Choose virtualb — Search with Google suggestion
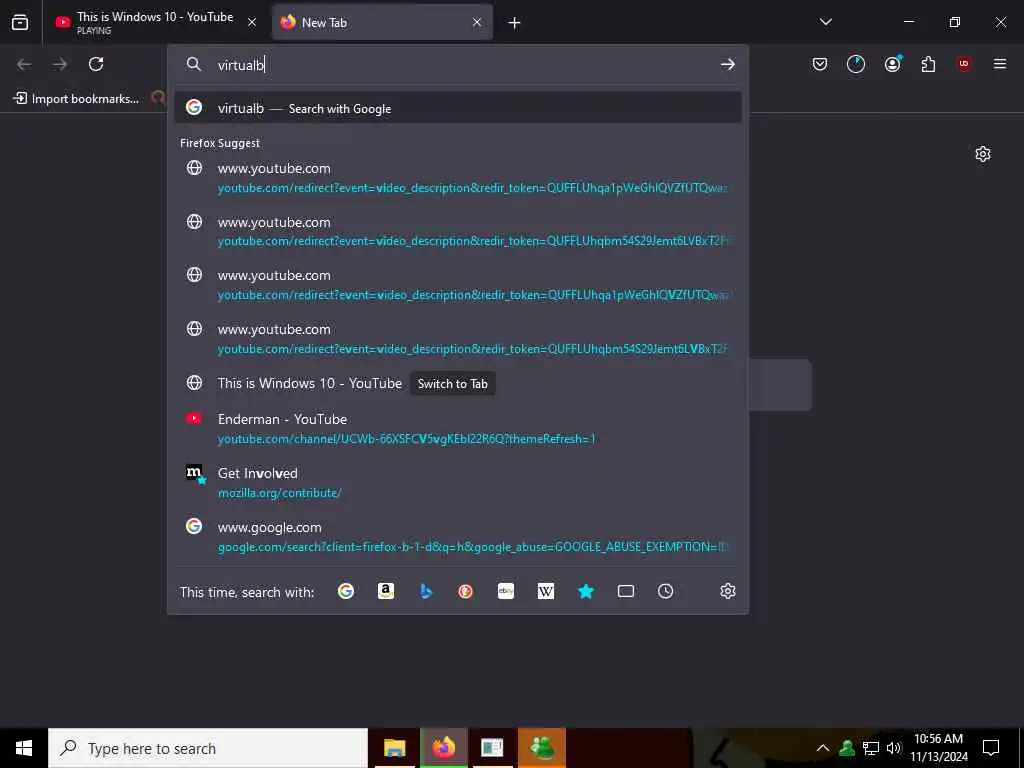The height and width of the screenshot is (768, 1024). pos(458,108)
